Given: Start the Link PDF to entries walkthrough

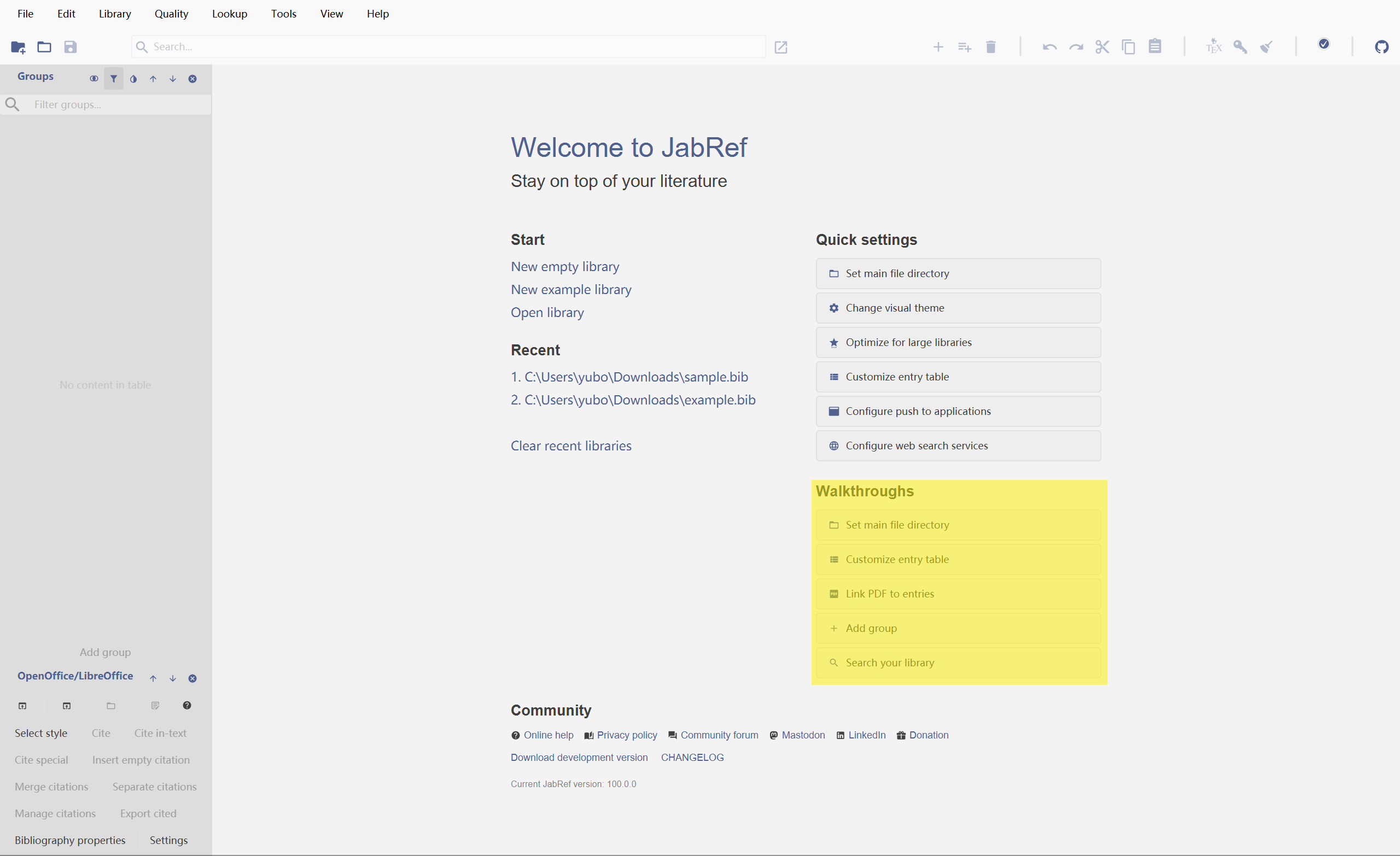Looking at the screenshot, I should (959, 594).
